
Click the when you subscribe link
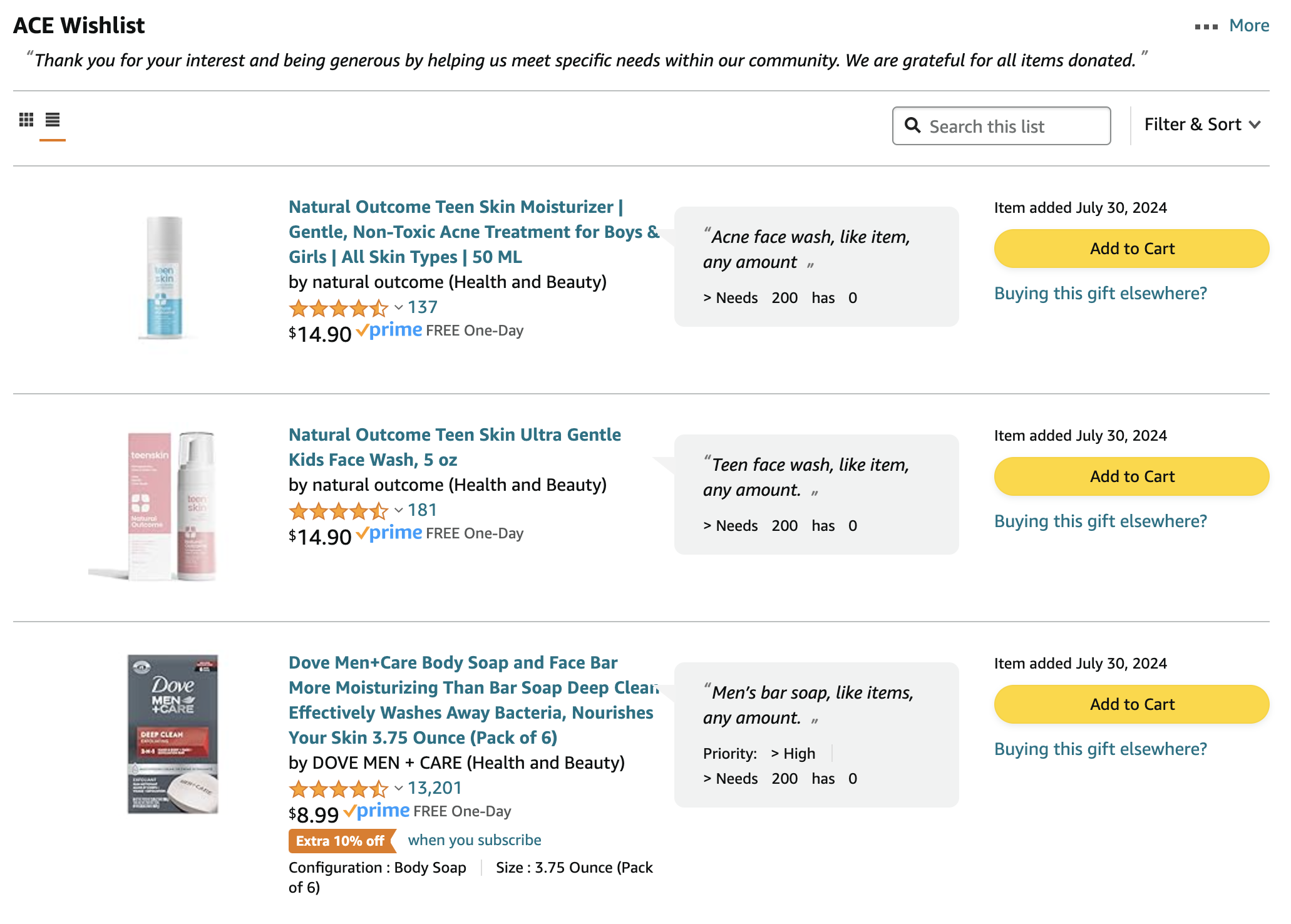click(x=475, y=840)
